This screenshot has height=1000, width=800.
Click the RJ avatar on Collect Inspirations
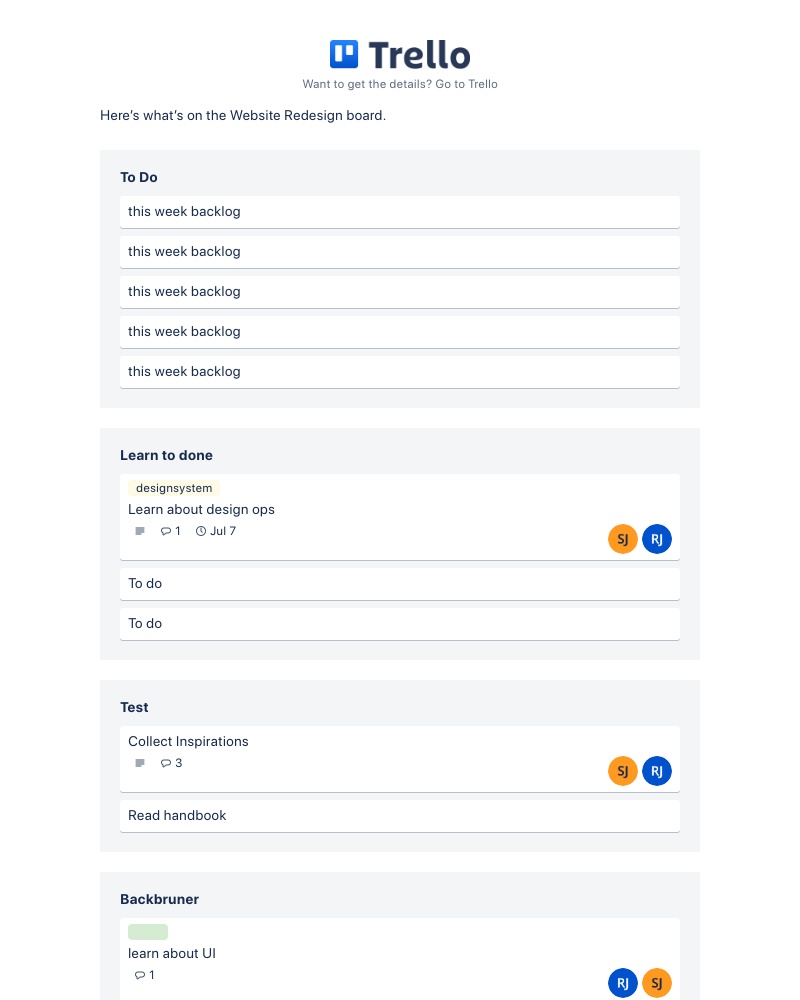click(x=657, y=771)
